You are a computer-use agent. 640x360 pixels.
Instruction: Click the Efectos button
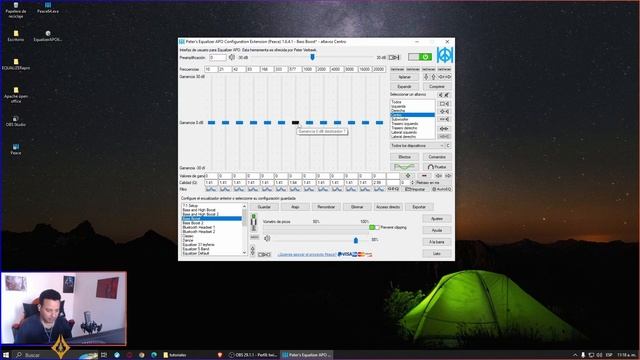(x=404, y=157)
